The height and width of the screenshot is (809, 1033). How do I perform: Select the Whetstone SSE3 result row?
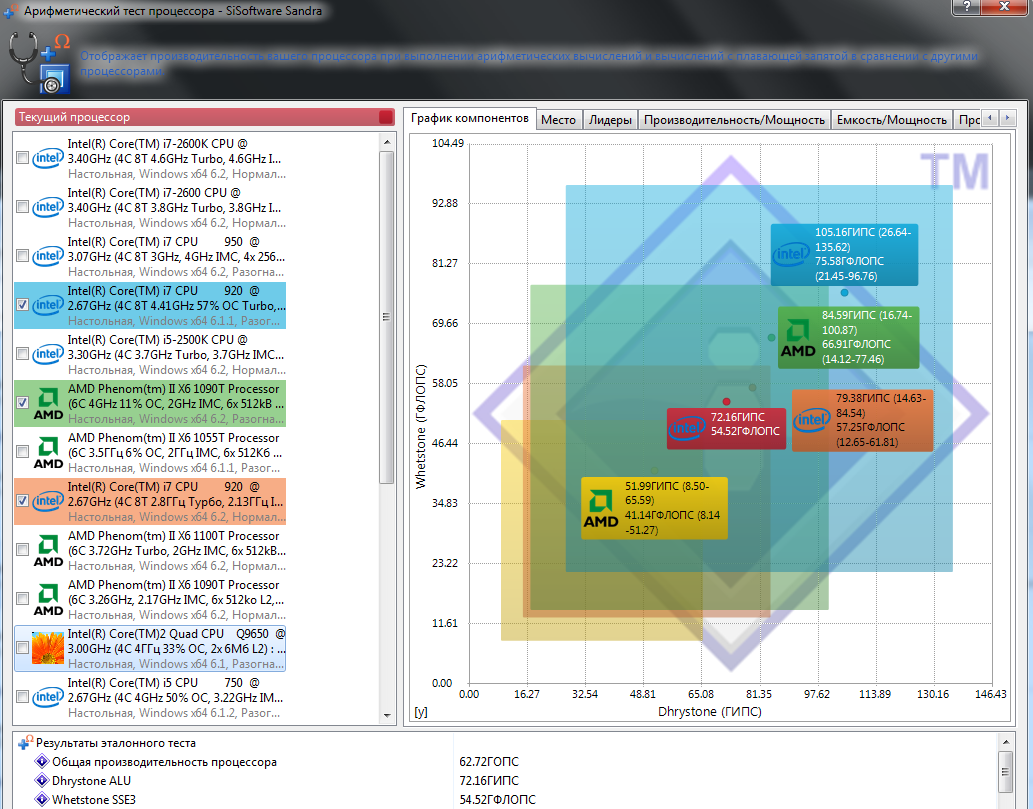point(507,799)
